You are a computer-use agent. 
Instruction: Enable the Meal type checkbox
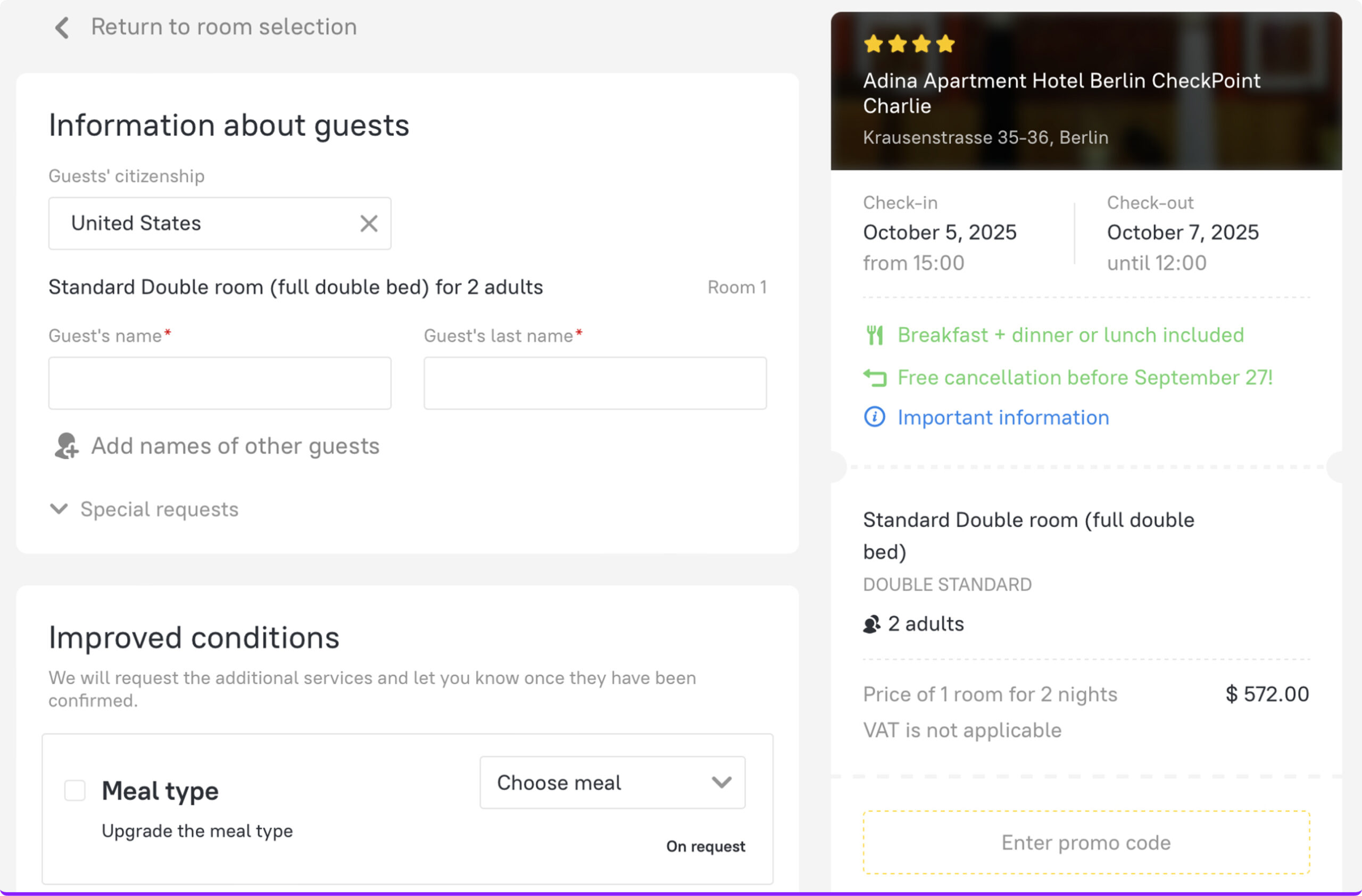[x=75, y=790]
